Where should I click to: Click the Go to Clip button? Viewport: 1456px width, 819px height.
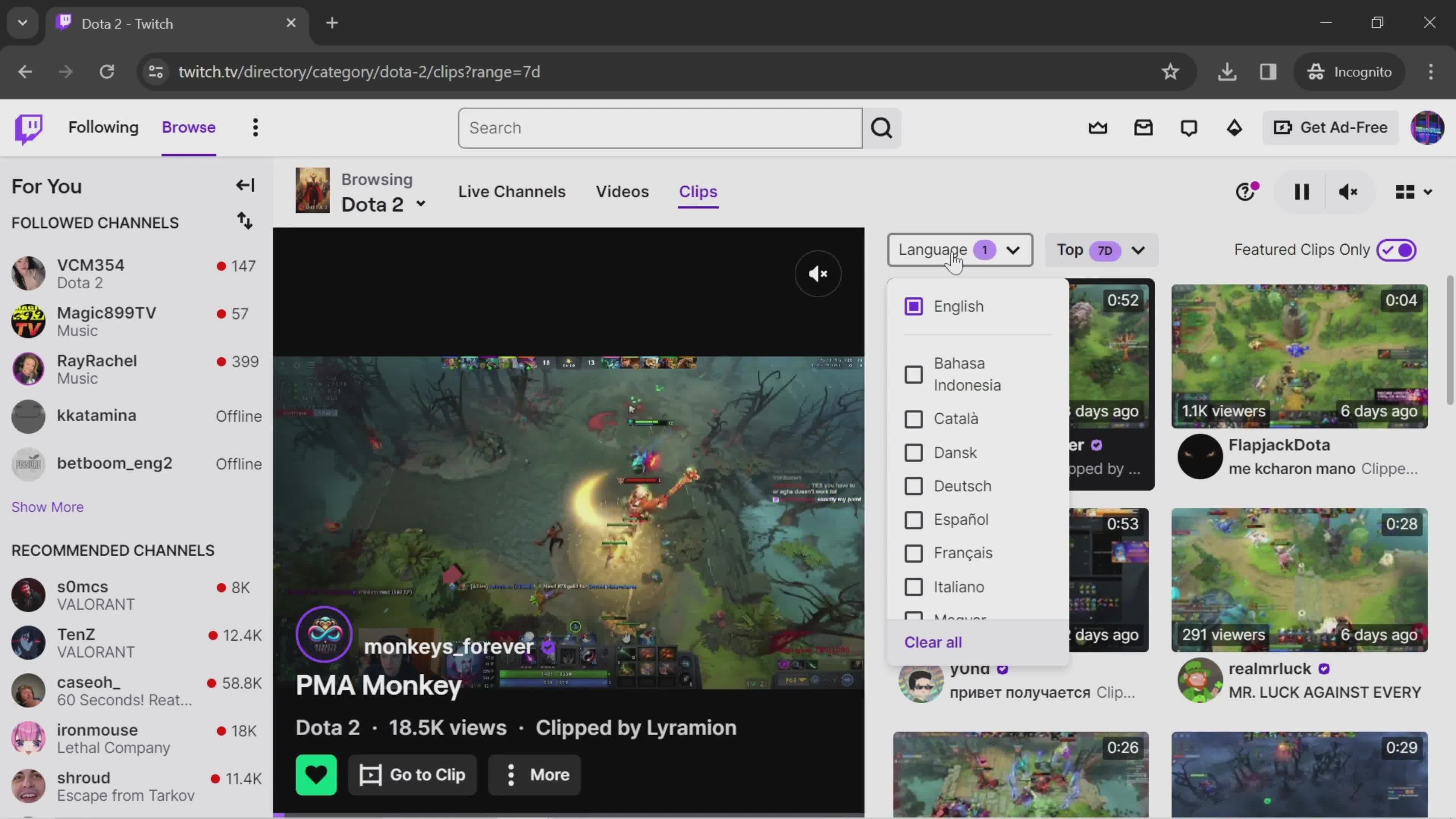413,774
